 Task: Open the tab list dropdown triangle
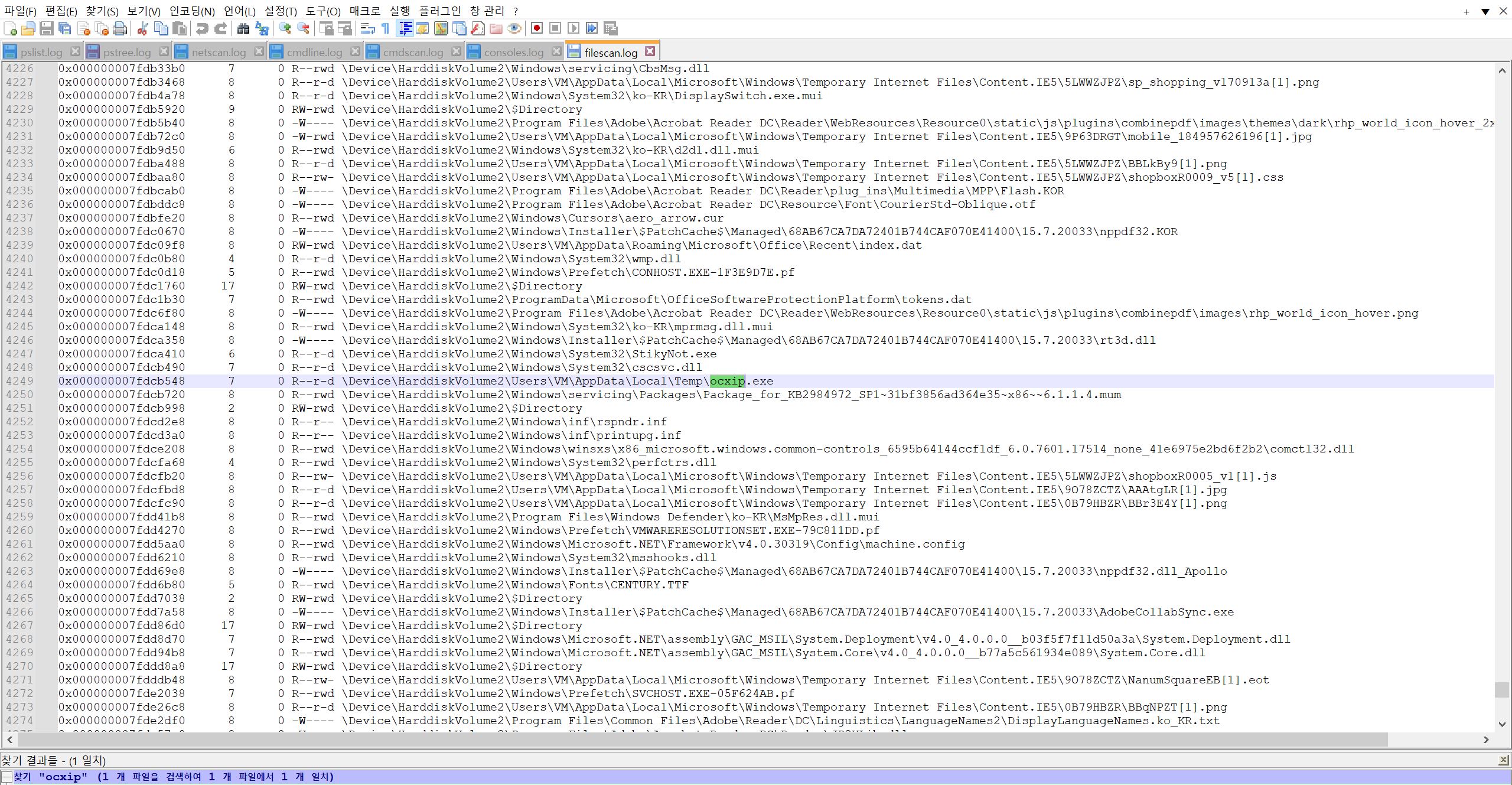coord(1485,11)
